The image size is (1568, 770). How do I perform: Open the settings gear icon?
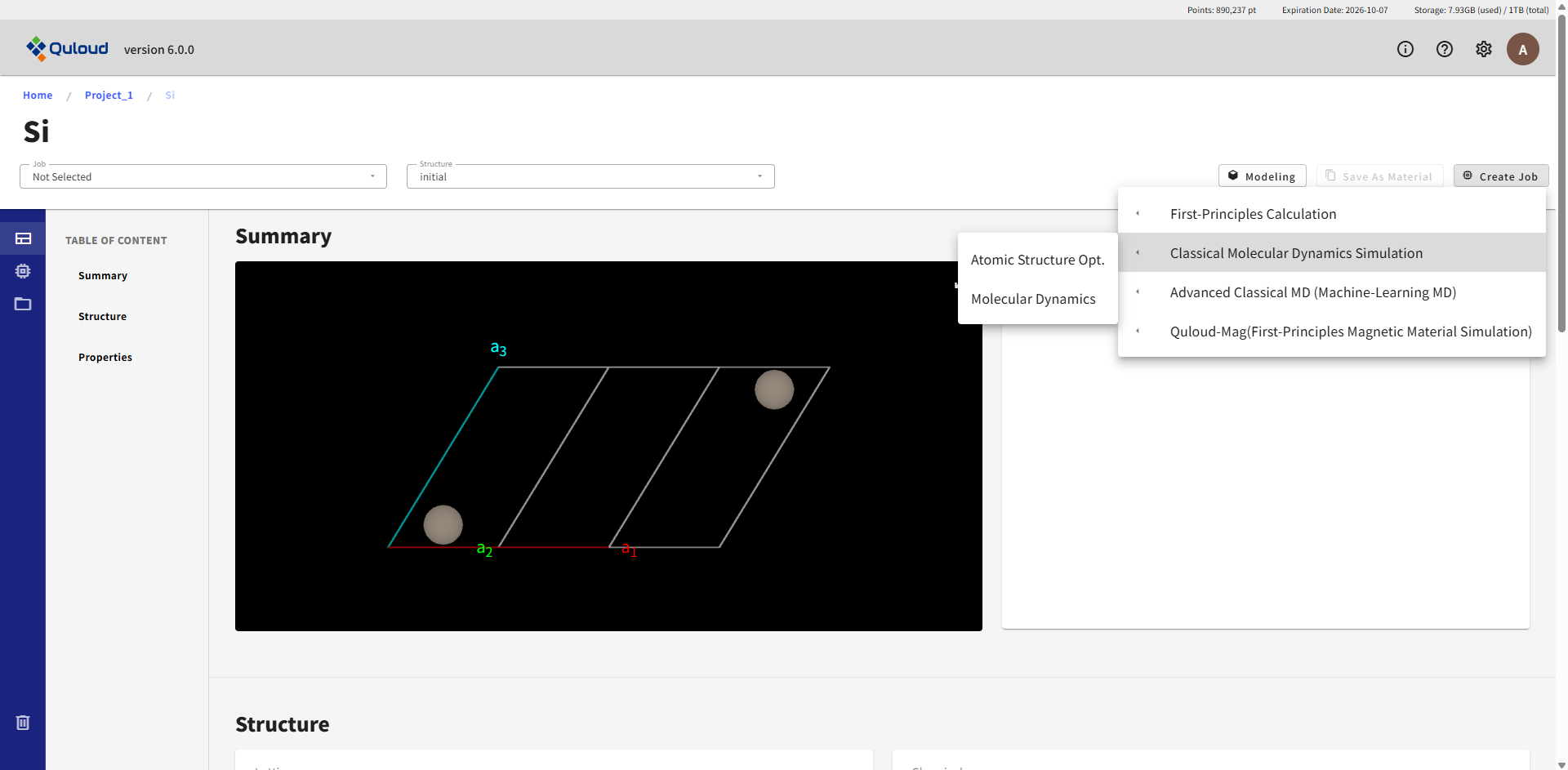(x=1483, y=49)
